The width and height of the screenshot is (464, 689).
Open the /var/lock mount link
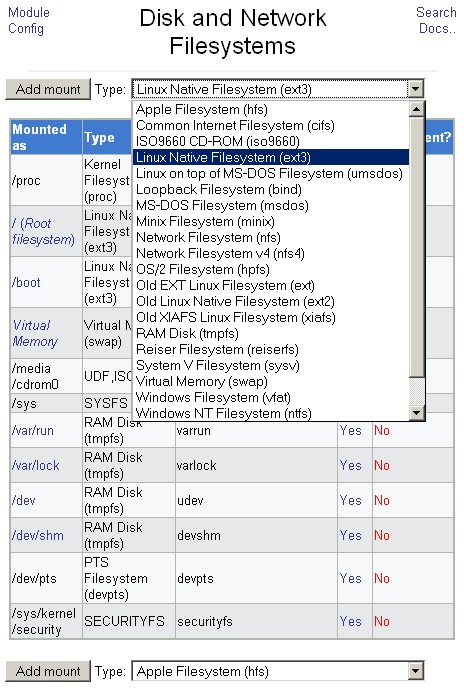coord(36,465)
